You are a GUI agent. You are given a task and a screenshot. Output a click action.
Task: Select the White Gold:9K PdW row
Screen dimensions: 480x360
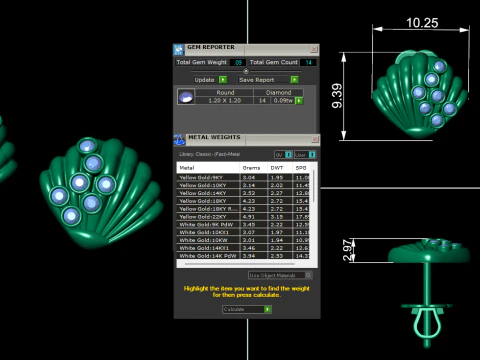pyautogui.click(x=243, y=224)
